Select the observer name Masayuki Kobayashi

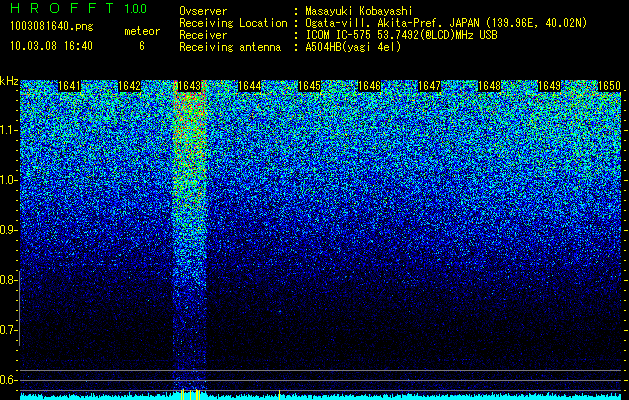pos(359,11)
